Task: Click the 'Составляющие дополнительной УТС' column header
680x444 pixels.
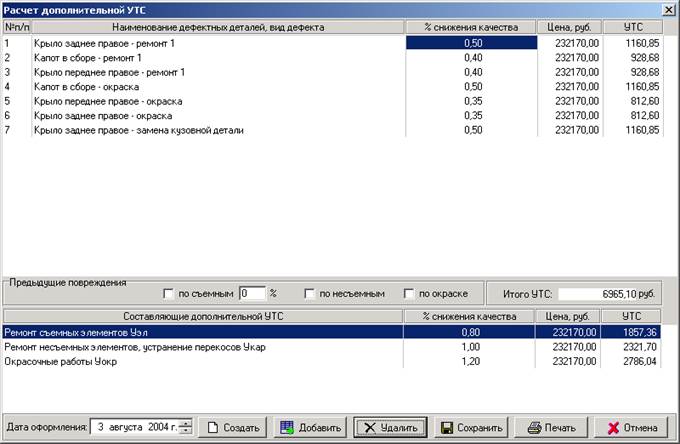Action: click(202, 316)
